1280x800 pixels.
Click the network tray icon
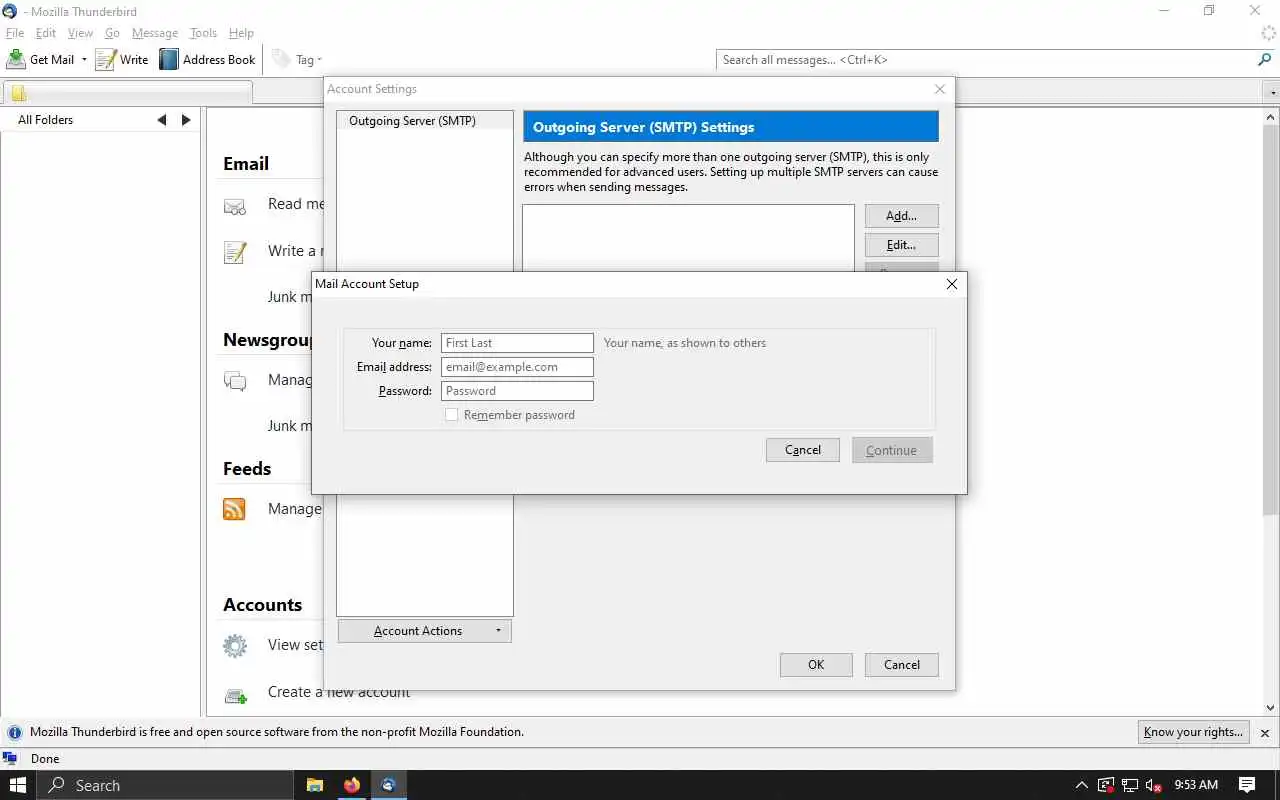coord(1129,785)
